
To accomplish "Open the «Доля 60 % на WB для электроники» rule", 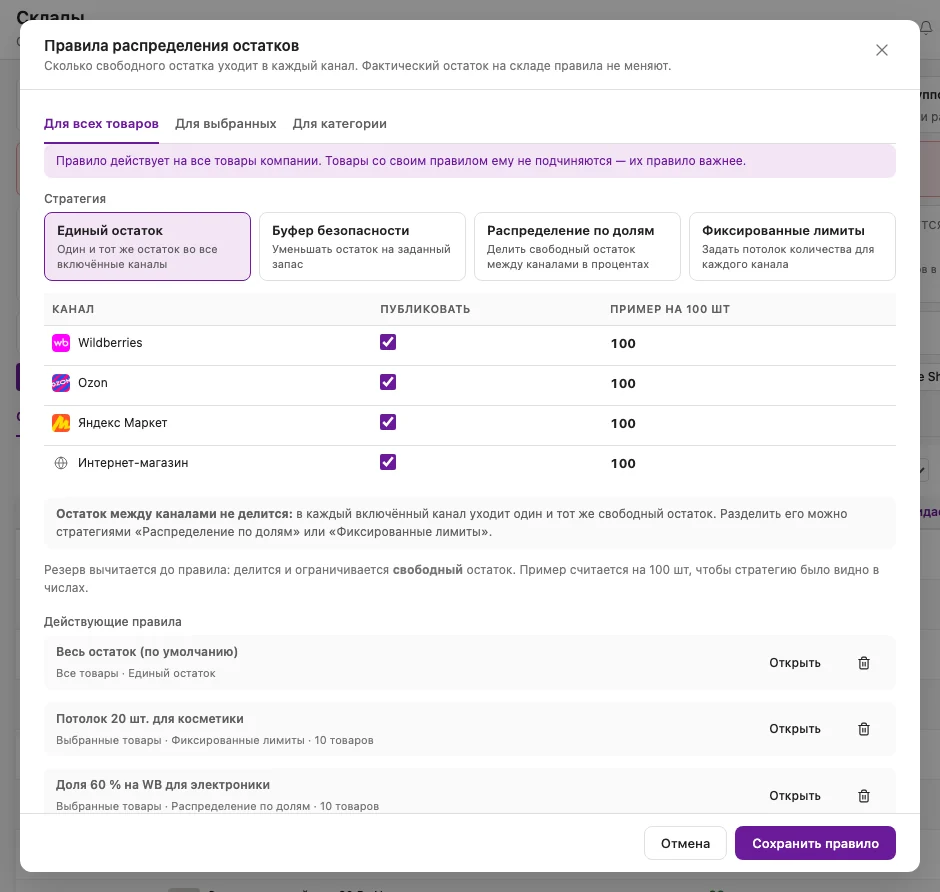I will coord(795,796).
